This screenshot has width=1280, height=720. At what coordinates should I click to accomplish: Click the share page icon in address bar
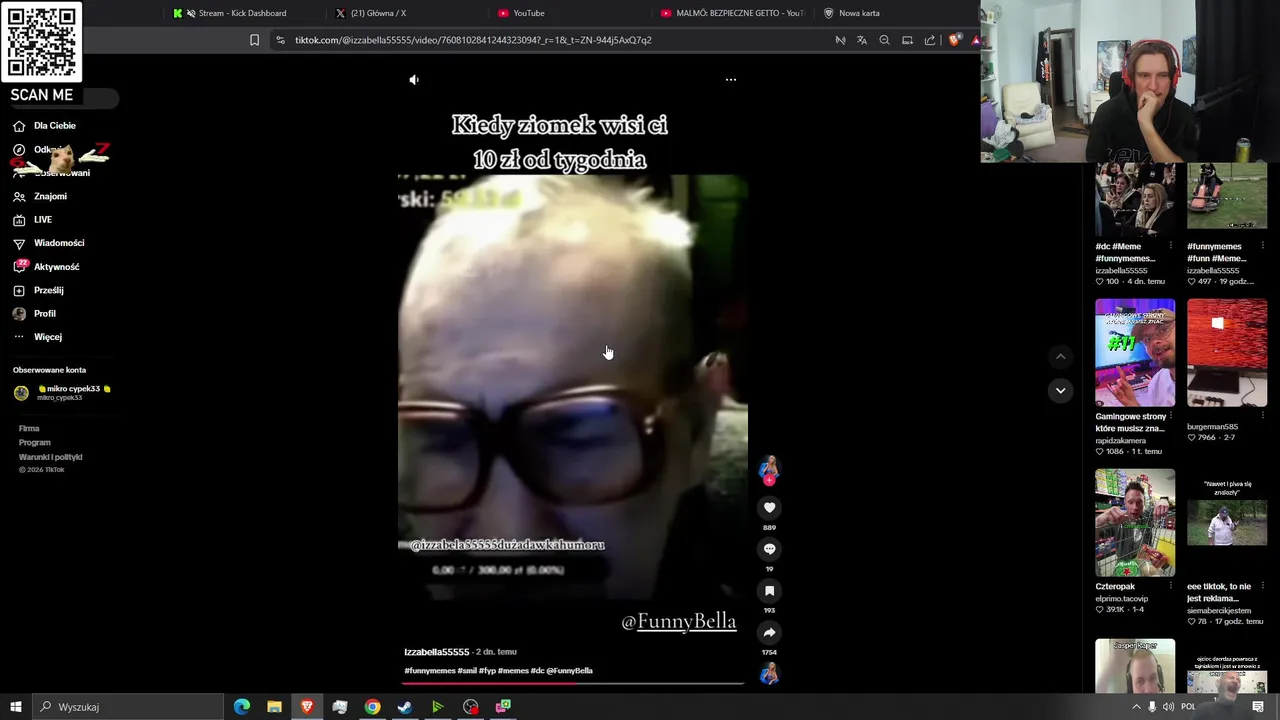click(930, 40)
